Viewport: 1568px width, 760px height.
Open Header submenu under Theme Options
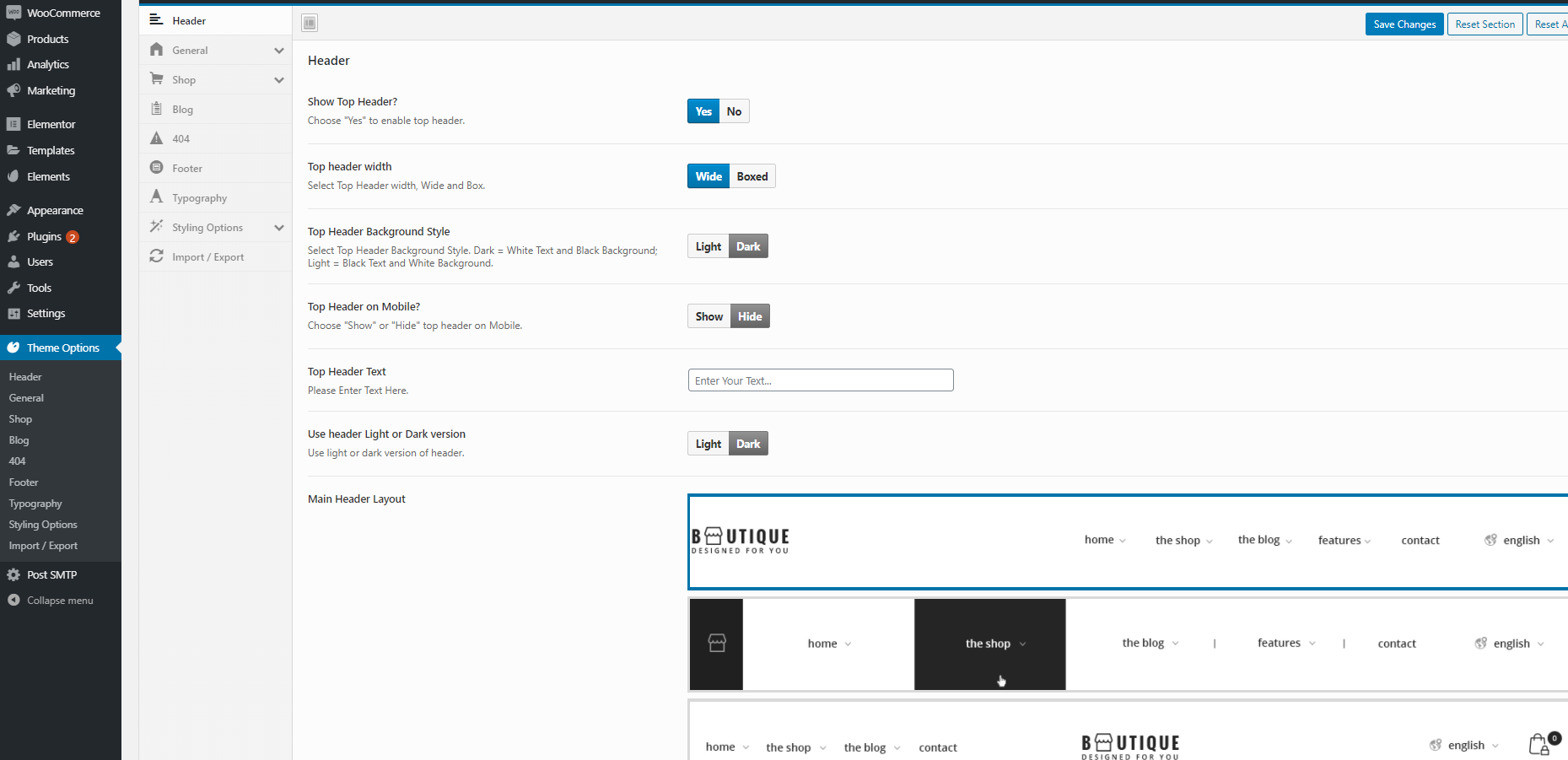pyautogui.click(x=25, y=377)
